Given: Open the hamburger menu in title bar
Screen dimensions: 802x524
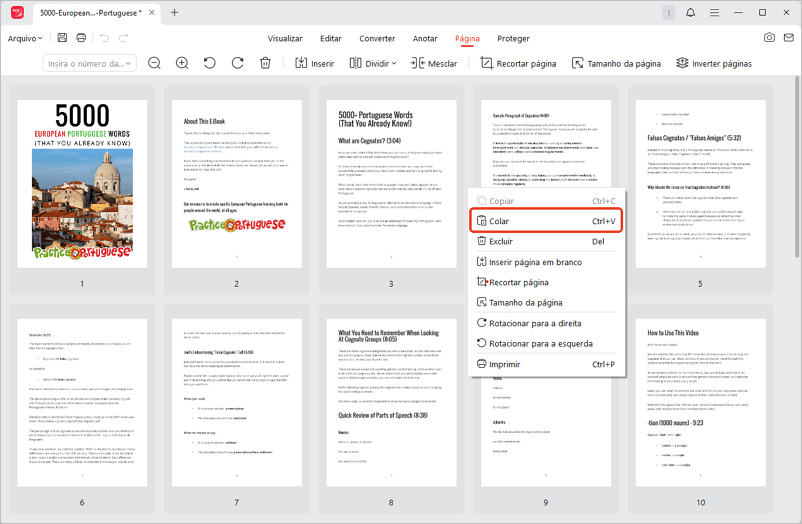Looking at the screenshot, I should click(x=715, y=12).
